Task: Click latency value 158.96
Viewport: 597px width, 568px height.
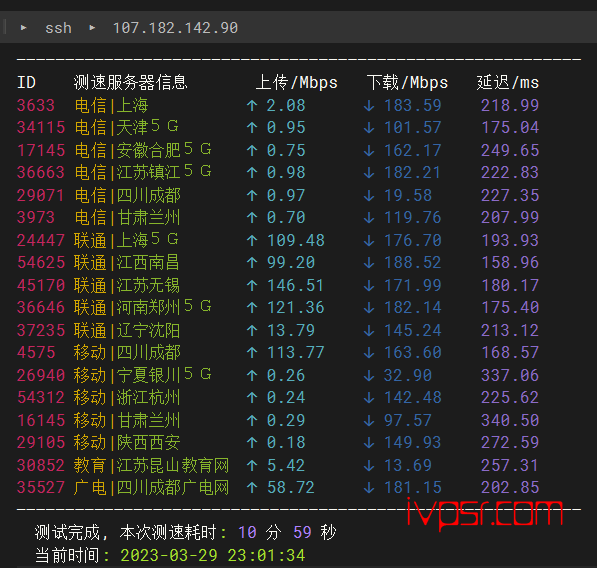Action: [x=510, y=262]
